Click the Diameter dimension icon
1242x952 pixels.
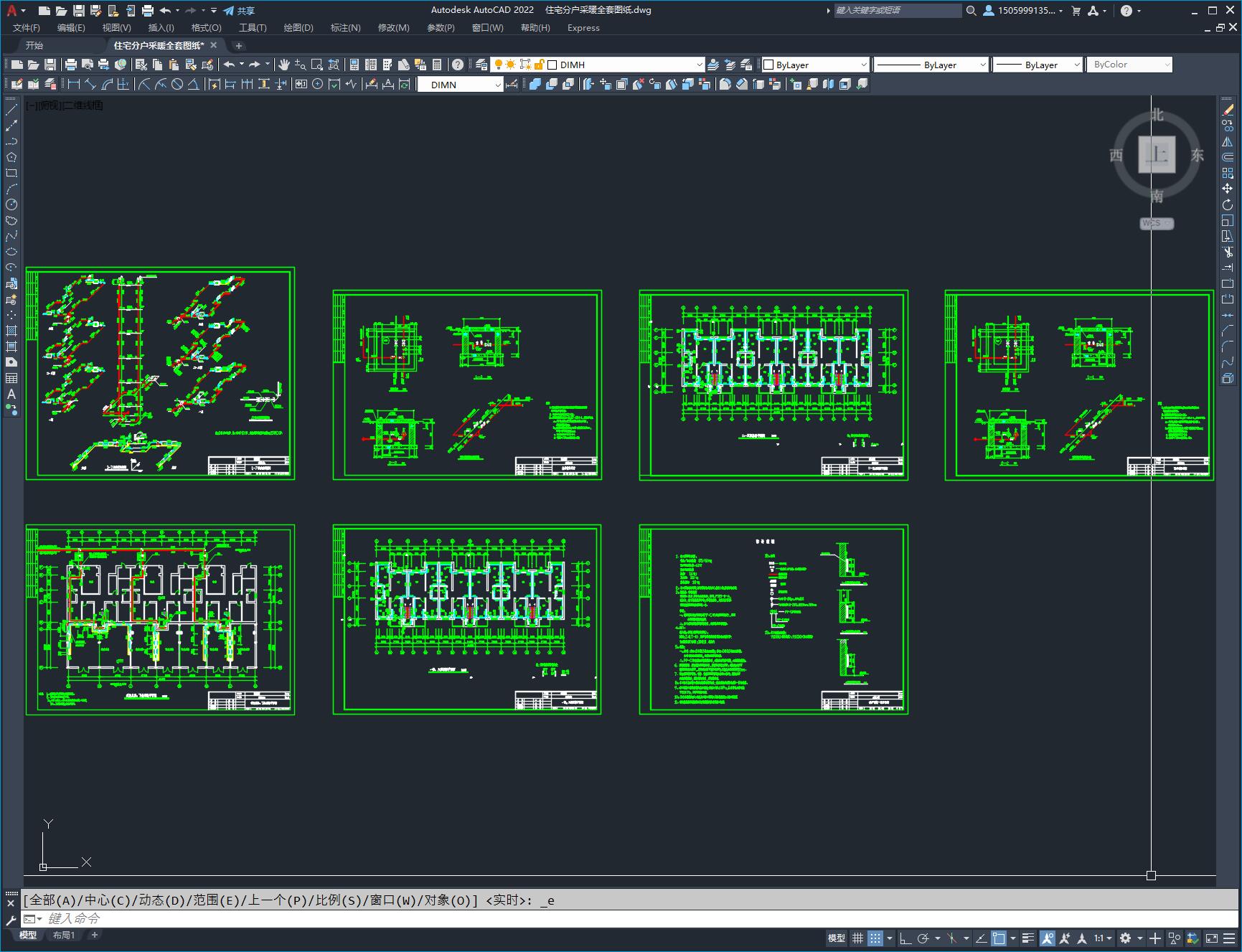(x=177, y=85)
